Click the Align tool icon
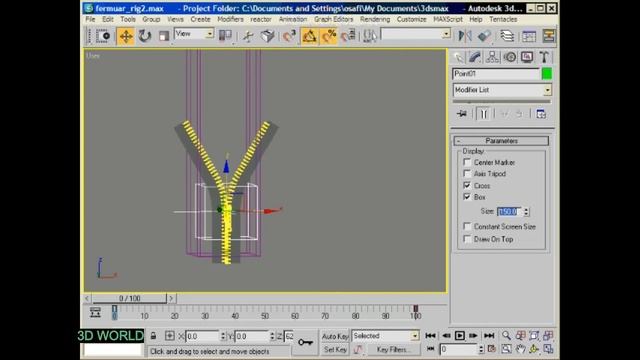This screenshot has height=360, width=640. (484, 36)
